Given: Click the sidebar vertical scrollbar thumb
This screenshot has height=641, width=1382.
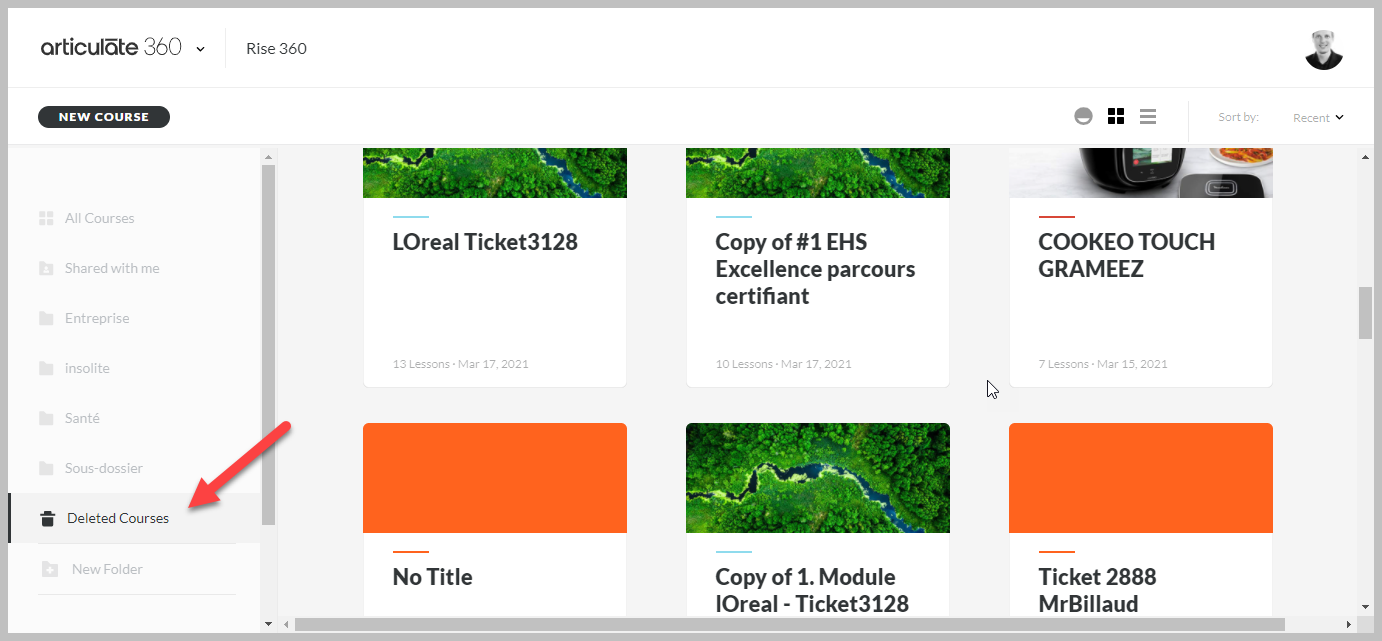Looking at the screenshot, I should [x=268, y=345].
